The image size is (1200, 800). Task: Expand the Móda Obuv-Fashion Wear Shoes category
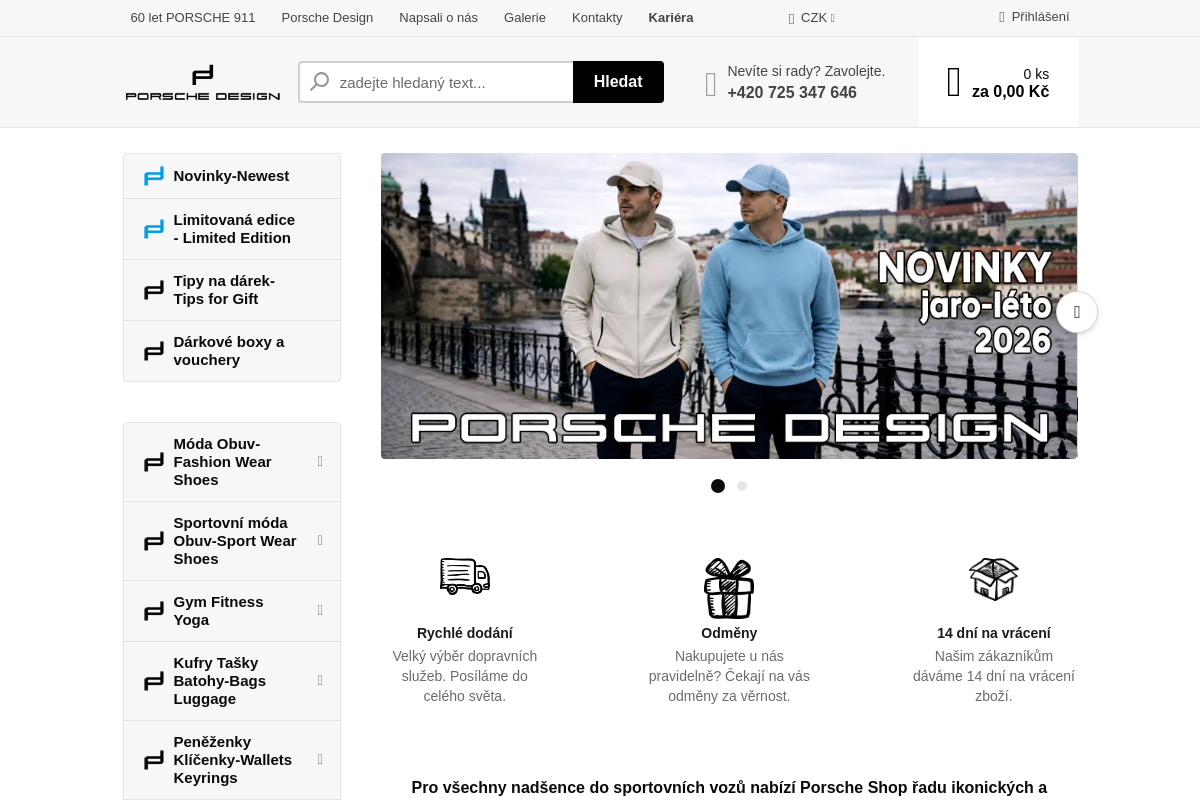tap(320, 461)
